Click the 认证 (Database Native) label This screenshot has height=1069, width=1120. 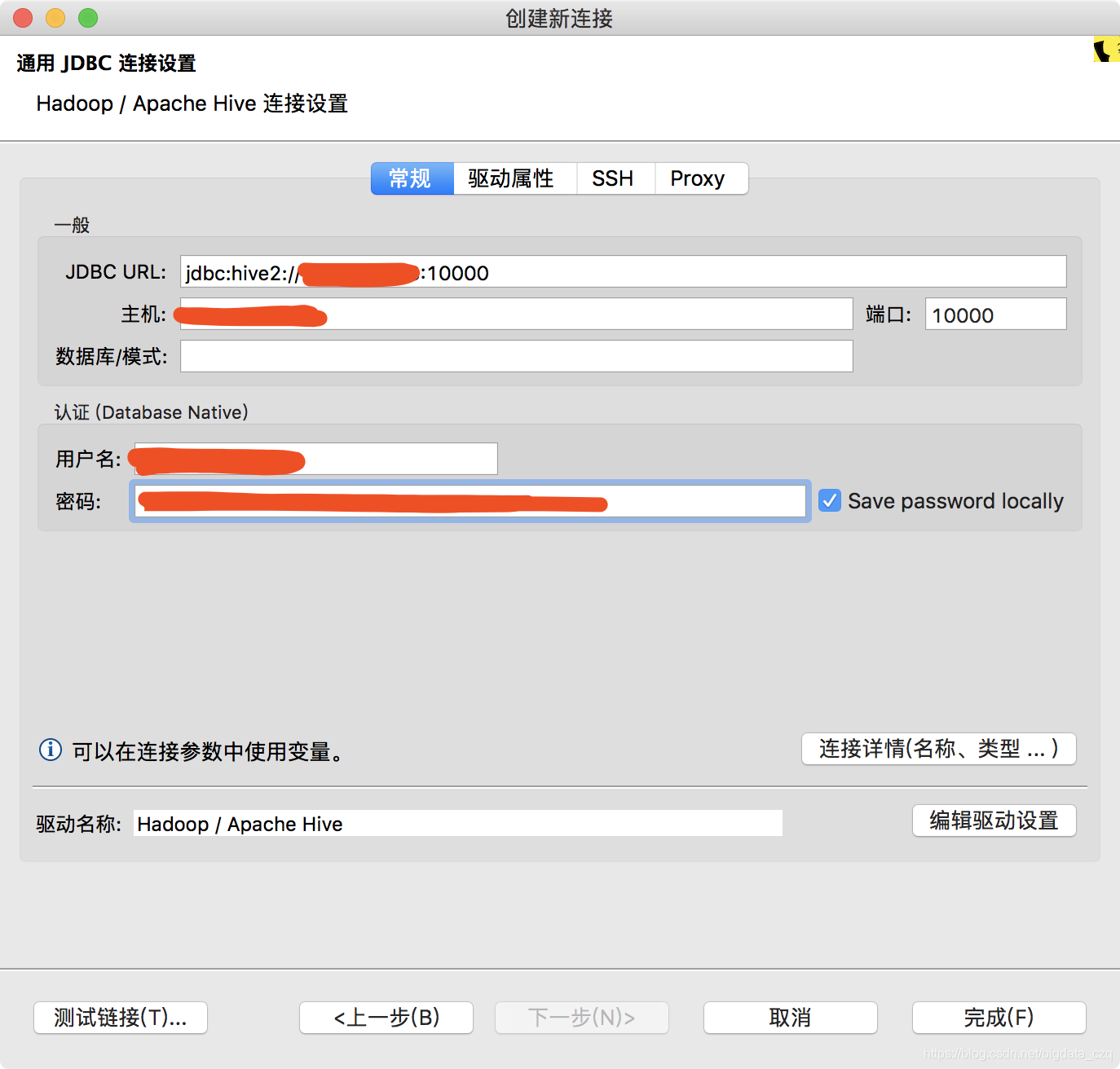pos(152,412)
